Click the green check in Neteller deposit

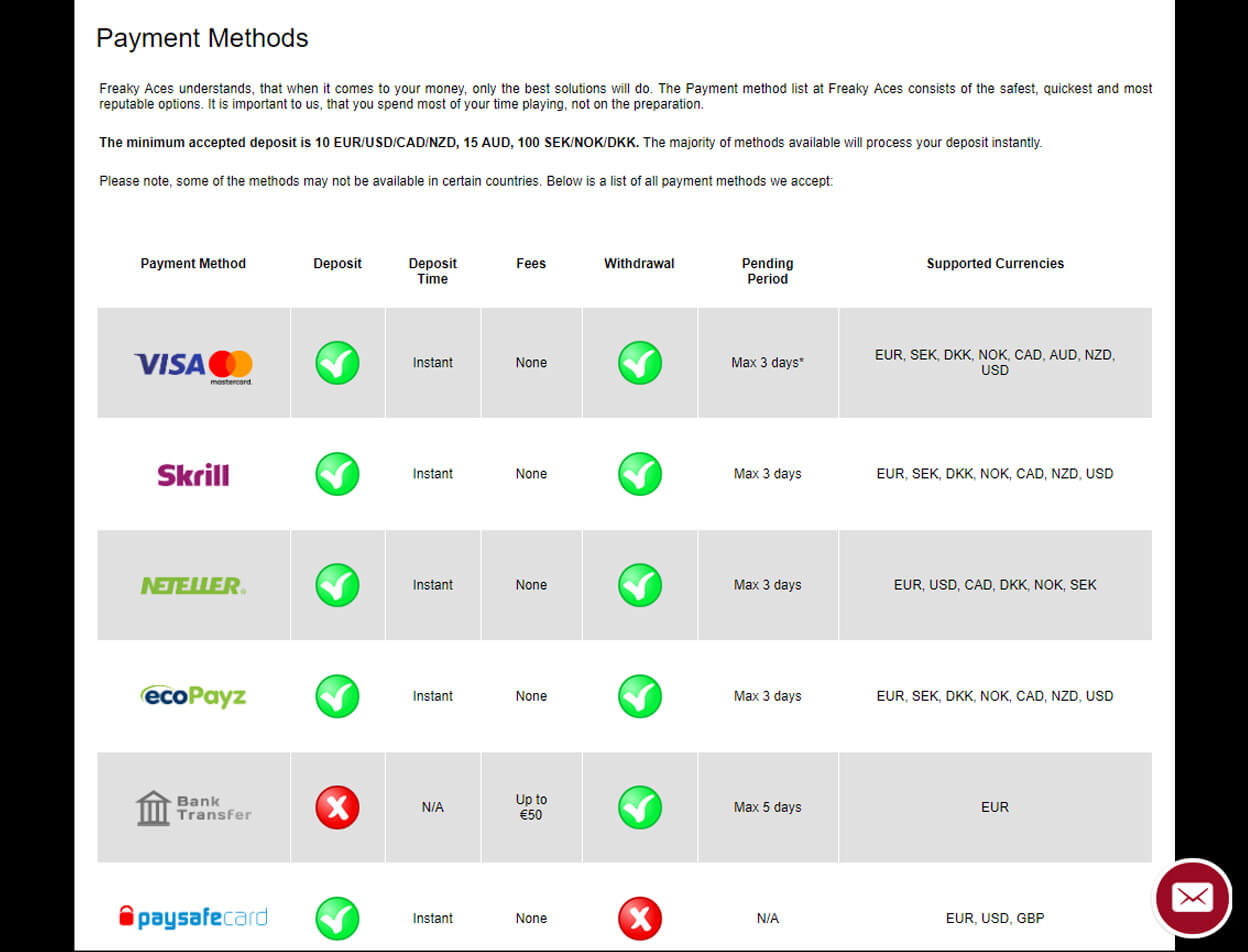click(x=337, y=585)
